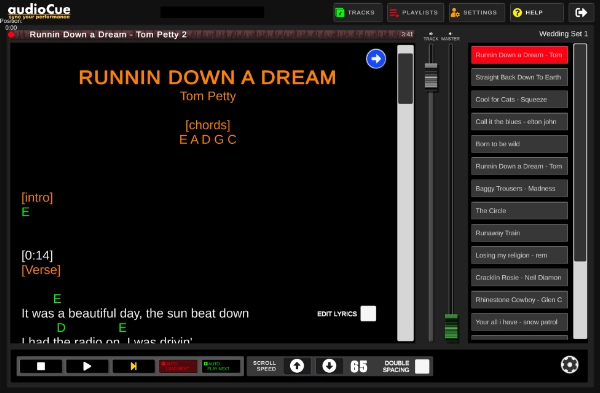Click the speaker icon above MASTER
600x393 pixels.
[x=450, y=34]
